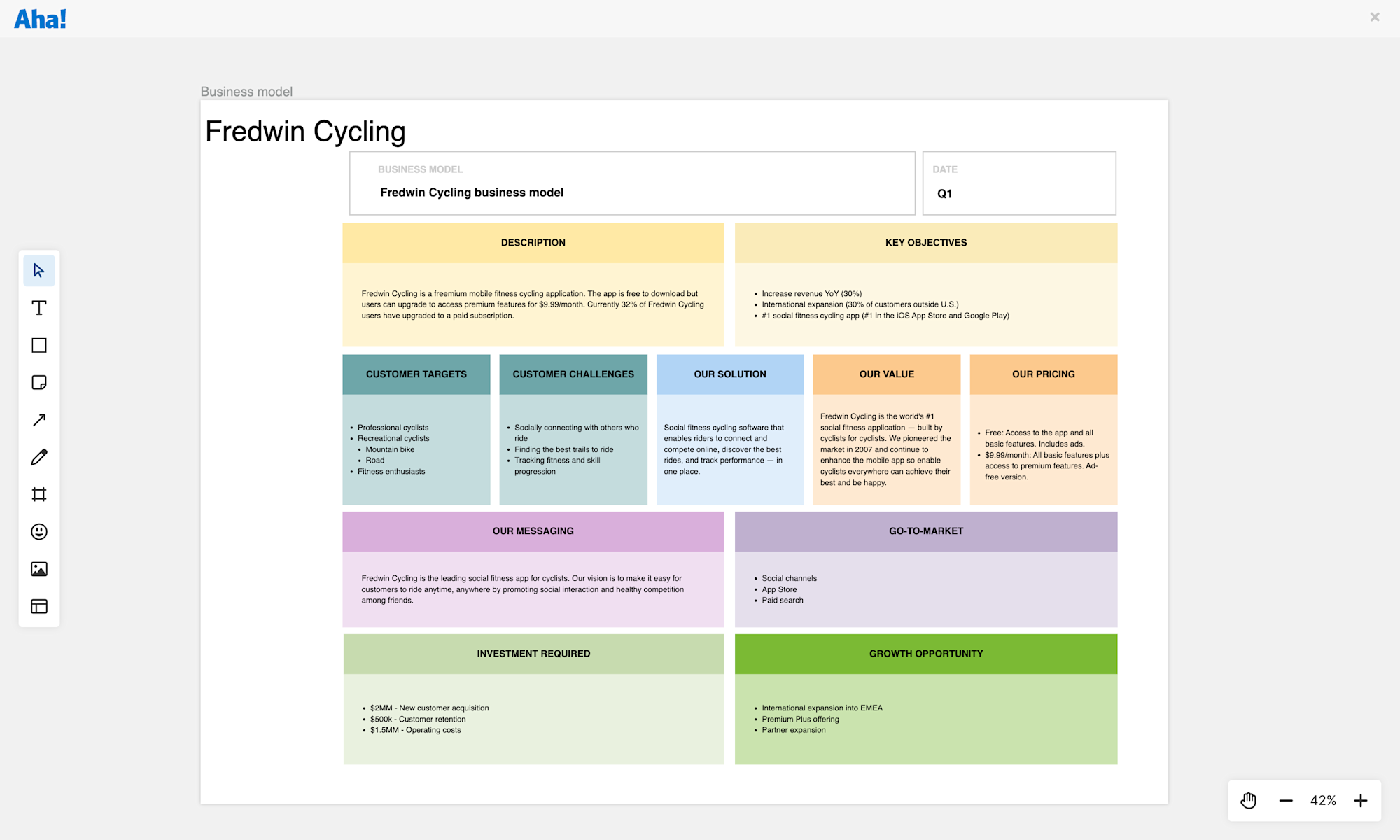Open the templates panel icon
The width and height of the screenshot is (1400, 840).
coord(39,606)
